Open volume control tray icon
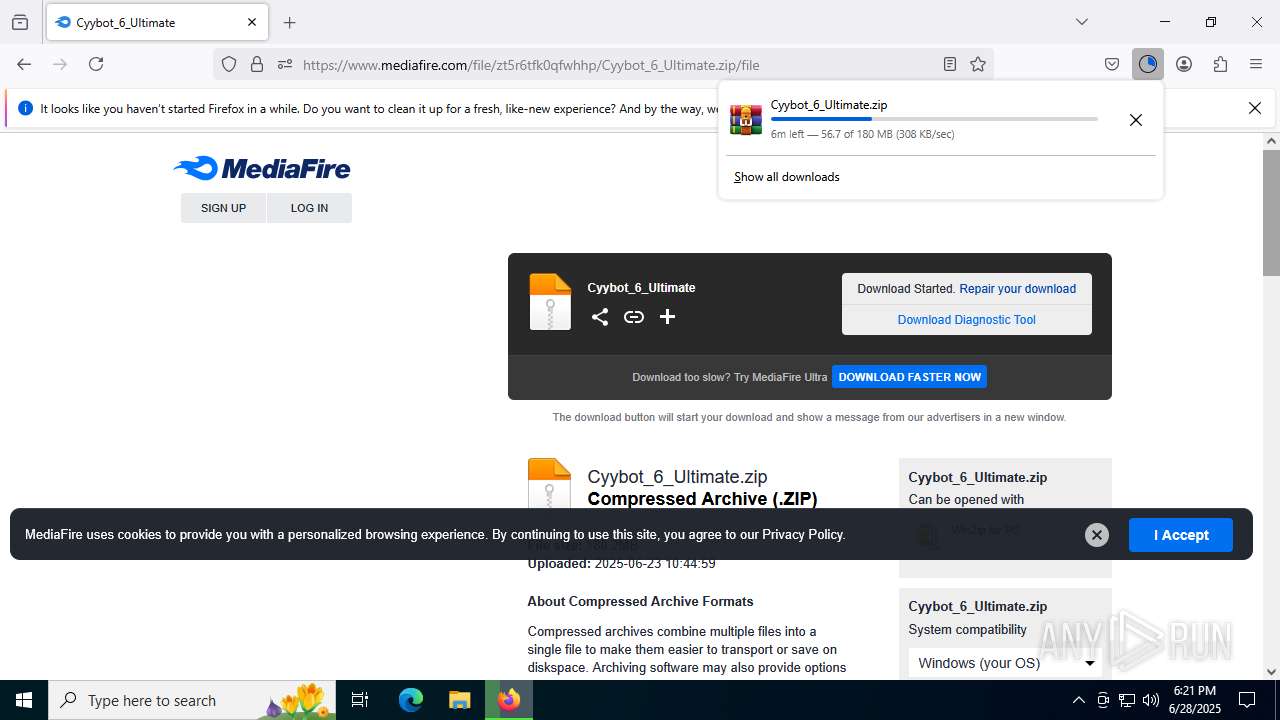 click(x=1151, y=700)
